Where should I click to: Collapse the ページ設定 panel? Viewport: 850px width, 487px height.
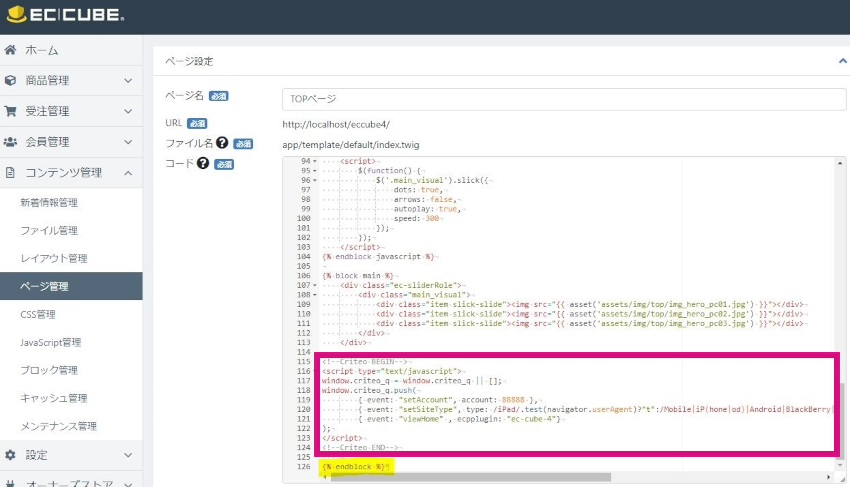click(x=842, y=61)
